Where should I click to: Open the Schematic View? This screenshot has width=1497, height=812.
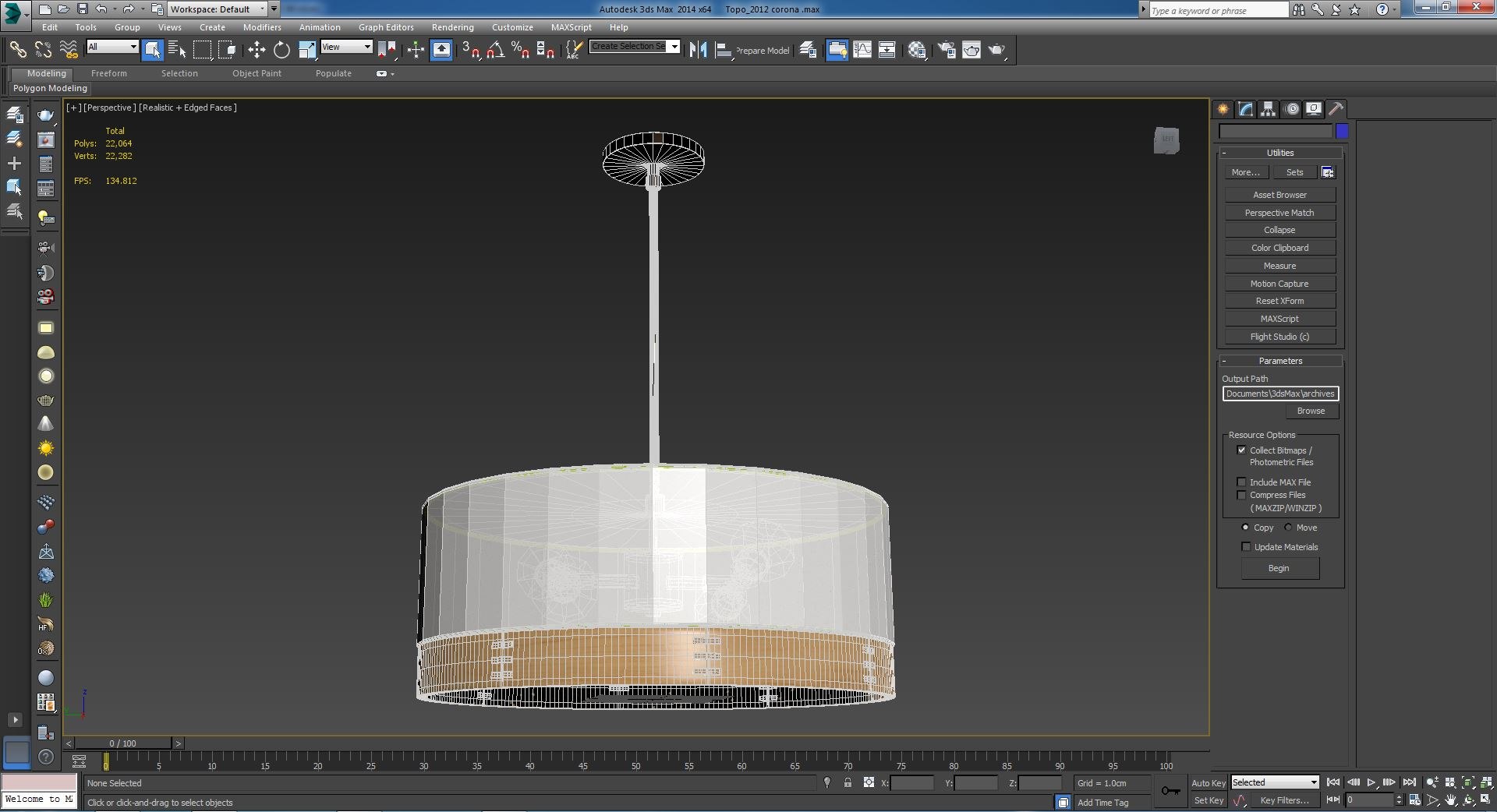coord(887,50)
